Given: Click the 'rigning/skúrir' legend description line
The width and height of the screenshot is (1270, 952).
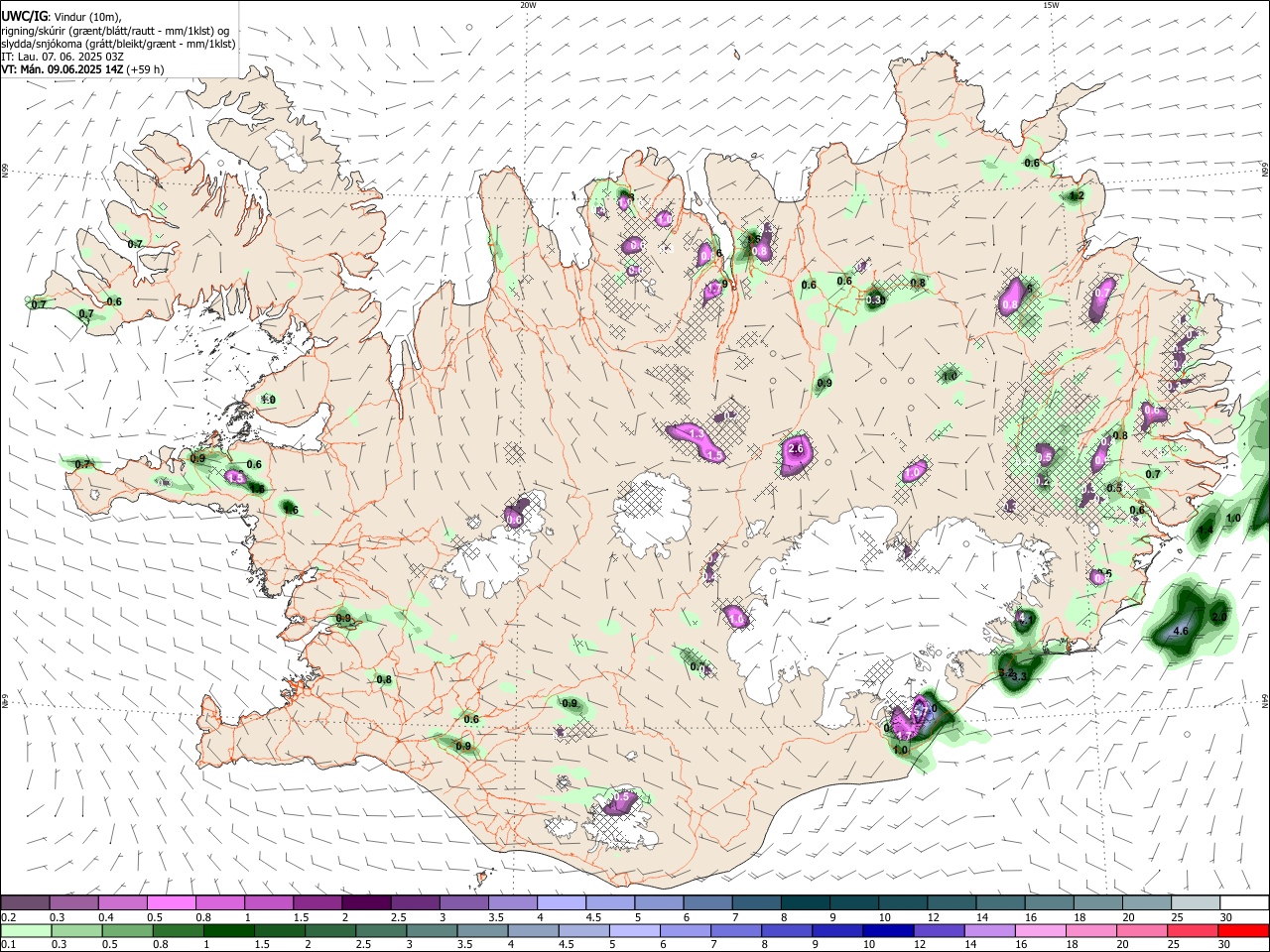Looking at the screenshot, I should [x=115, y=31].
